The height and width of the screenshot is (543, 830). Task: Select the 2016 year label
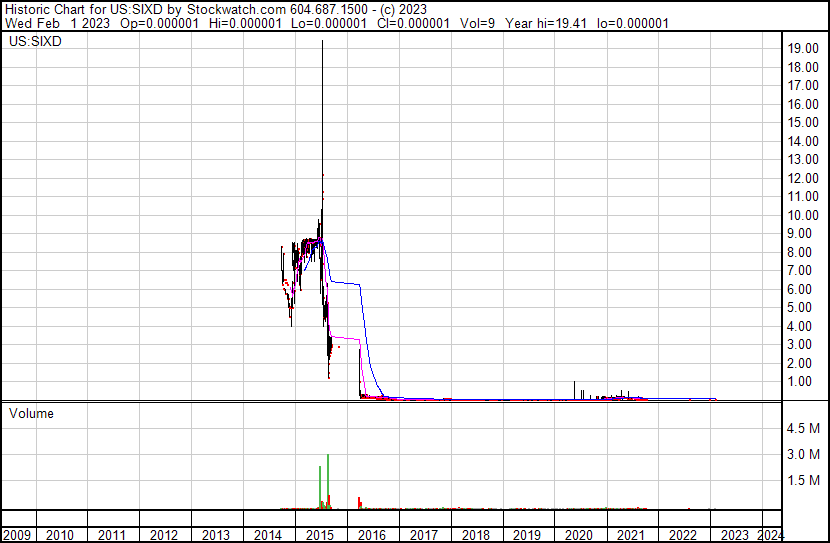[372, 535]
